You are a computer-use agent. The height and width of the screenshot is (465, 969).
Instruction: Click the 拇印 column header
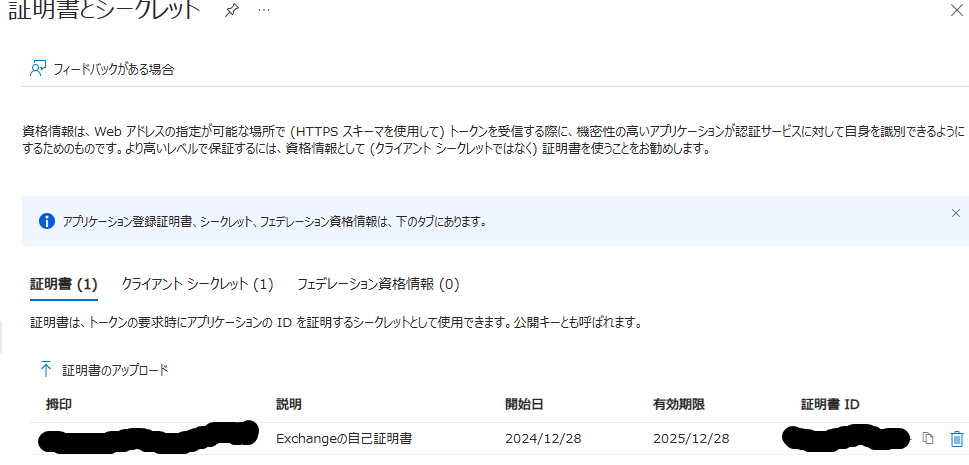(x=59, y=405)
